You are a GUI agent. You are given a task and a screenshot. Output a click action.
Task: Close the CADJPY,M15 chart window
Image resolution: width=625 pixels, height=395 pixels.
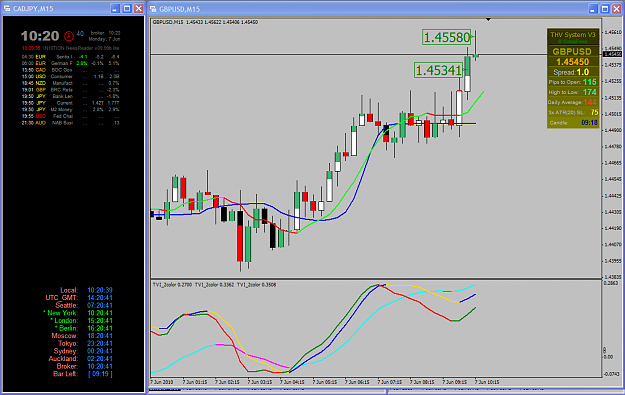[138, 8]
